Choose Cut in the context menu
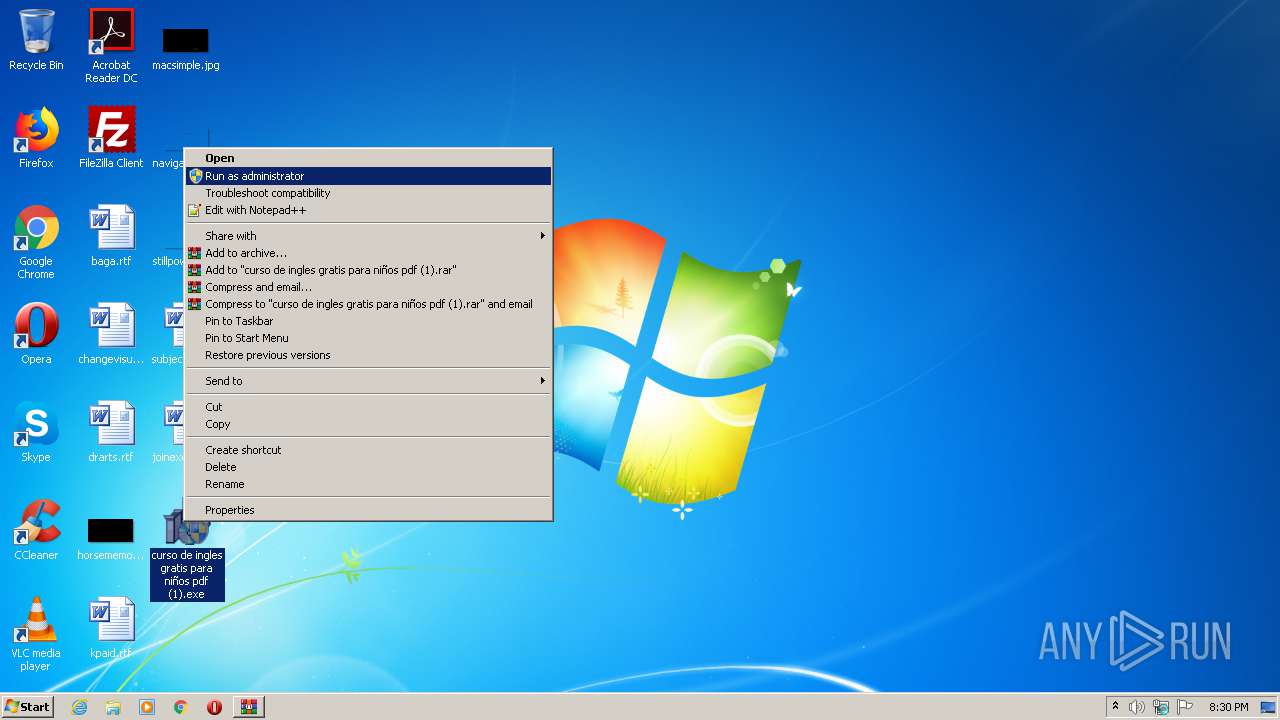The height and width of the screenshot is (720, 1280). [368, 407]
